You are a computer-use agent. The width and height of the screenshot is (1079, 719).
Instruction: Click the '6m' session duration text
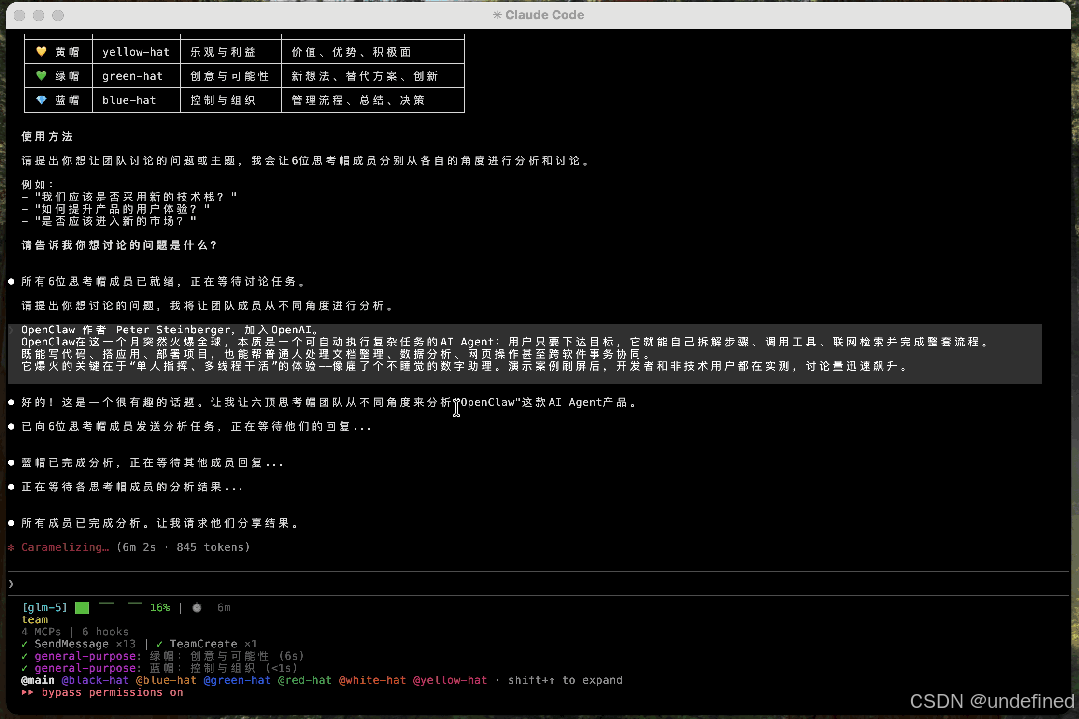pyautogui.click(x=224, y=608)
